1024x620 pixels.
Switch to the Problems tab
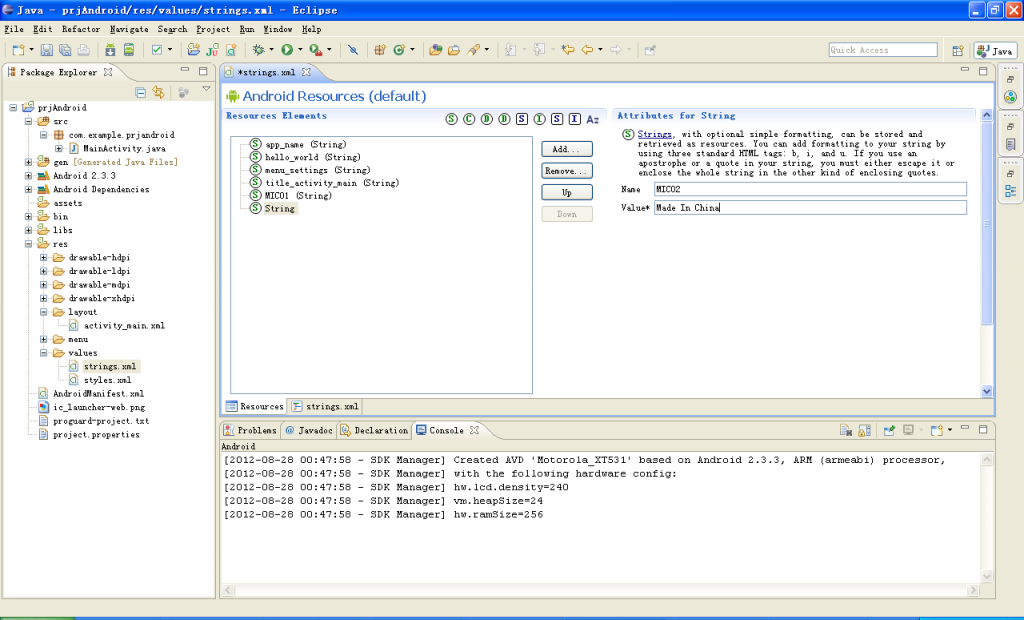[x=250, y=430]
